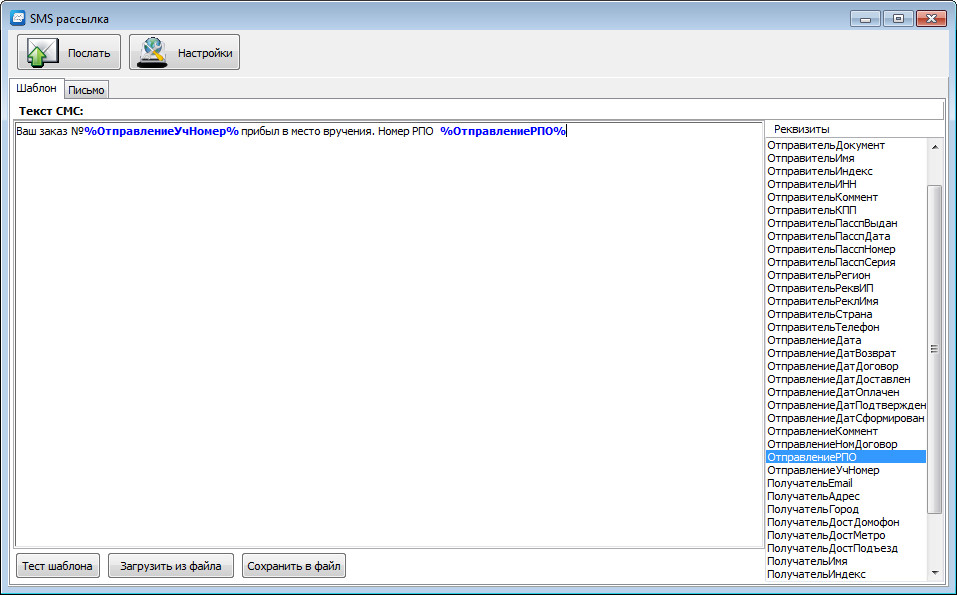This screenshot has height=595, width=957.
Task: Close the SMS рассылка window
Action: pos(931,19)
